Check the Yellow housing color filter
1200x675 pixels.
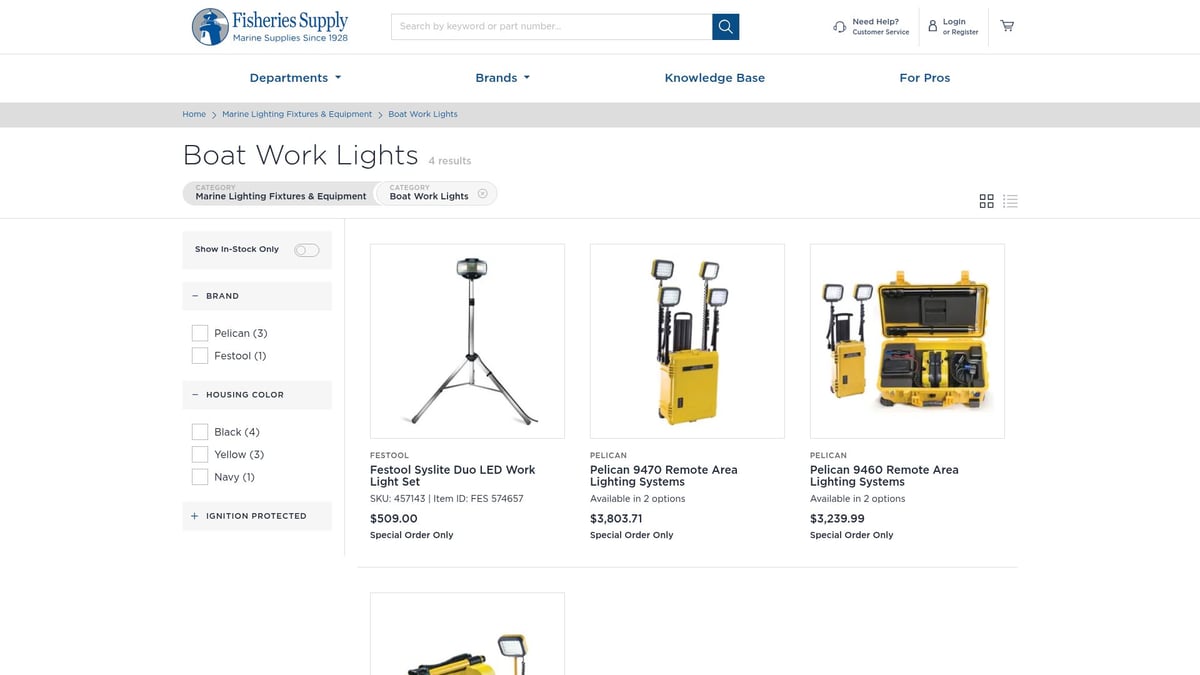[199, 454]
